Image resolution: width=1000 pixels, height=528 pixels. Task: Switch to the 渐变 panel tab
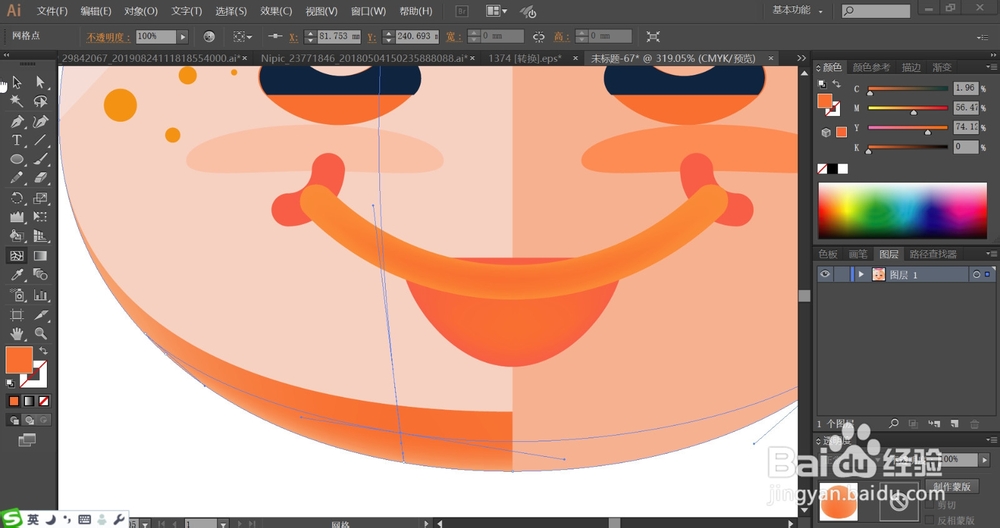[941, 67]
